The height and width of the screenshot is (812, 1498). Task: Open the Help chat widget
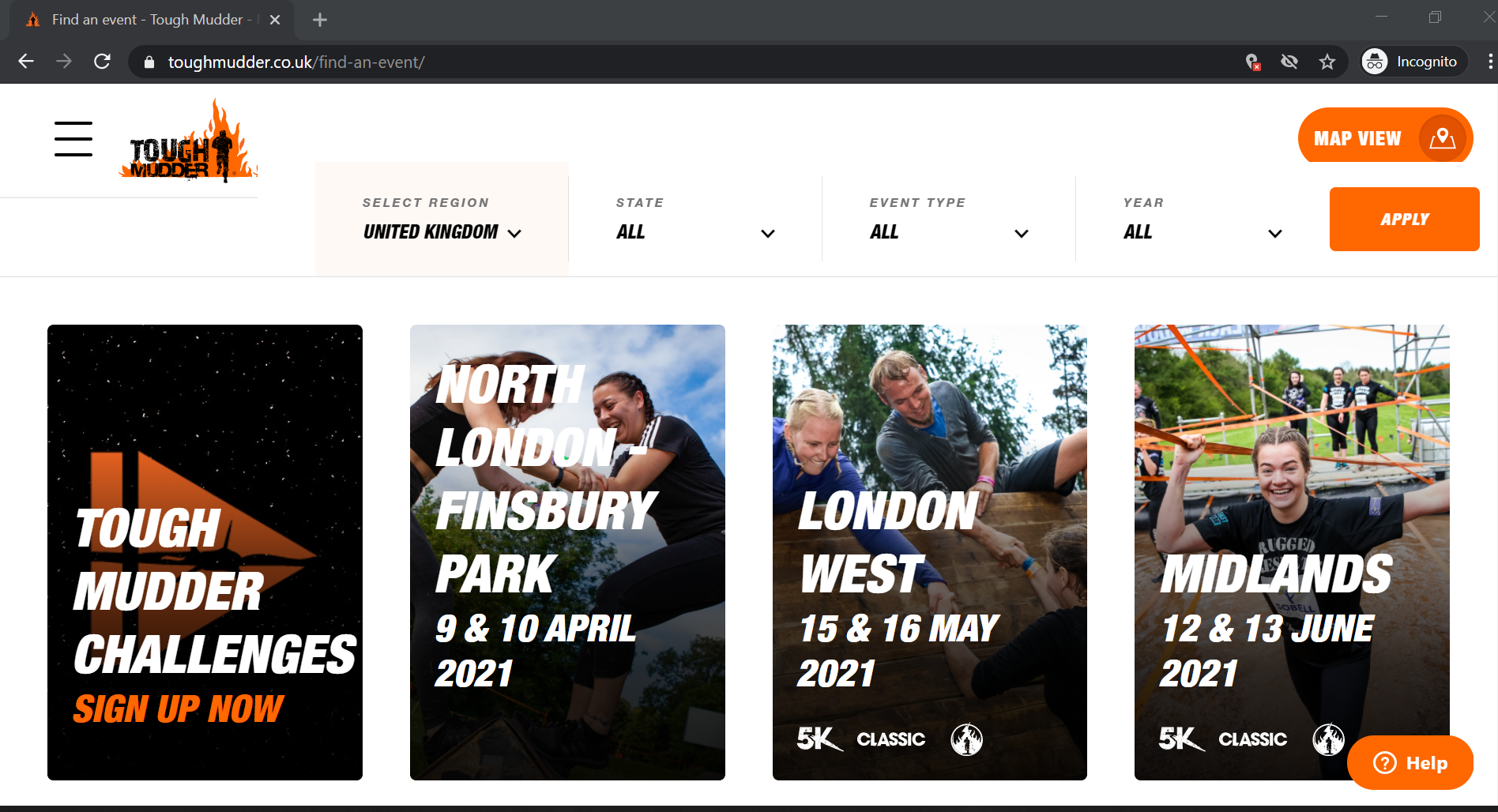coord(1410,763)
